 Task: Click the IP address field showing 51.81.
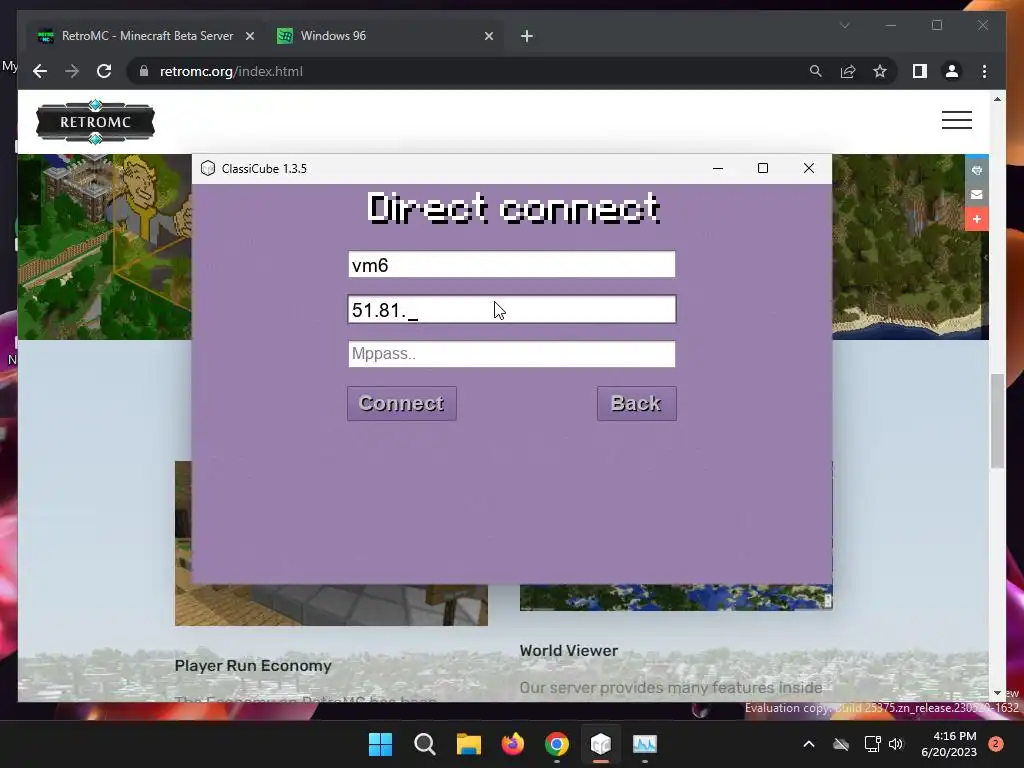[x=511, y=310]
